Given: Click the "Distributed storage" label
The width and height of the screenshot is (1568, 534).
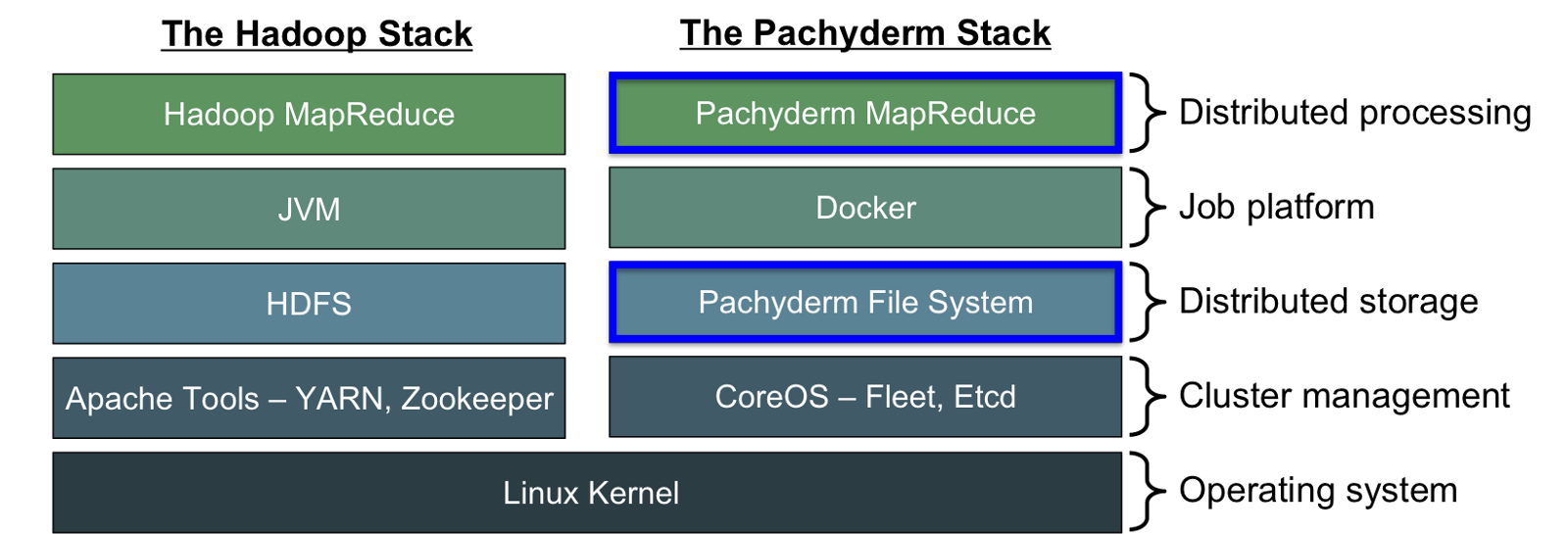Looking at the screenshot, I should (x=1328, y=302).
